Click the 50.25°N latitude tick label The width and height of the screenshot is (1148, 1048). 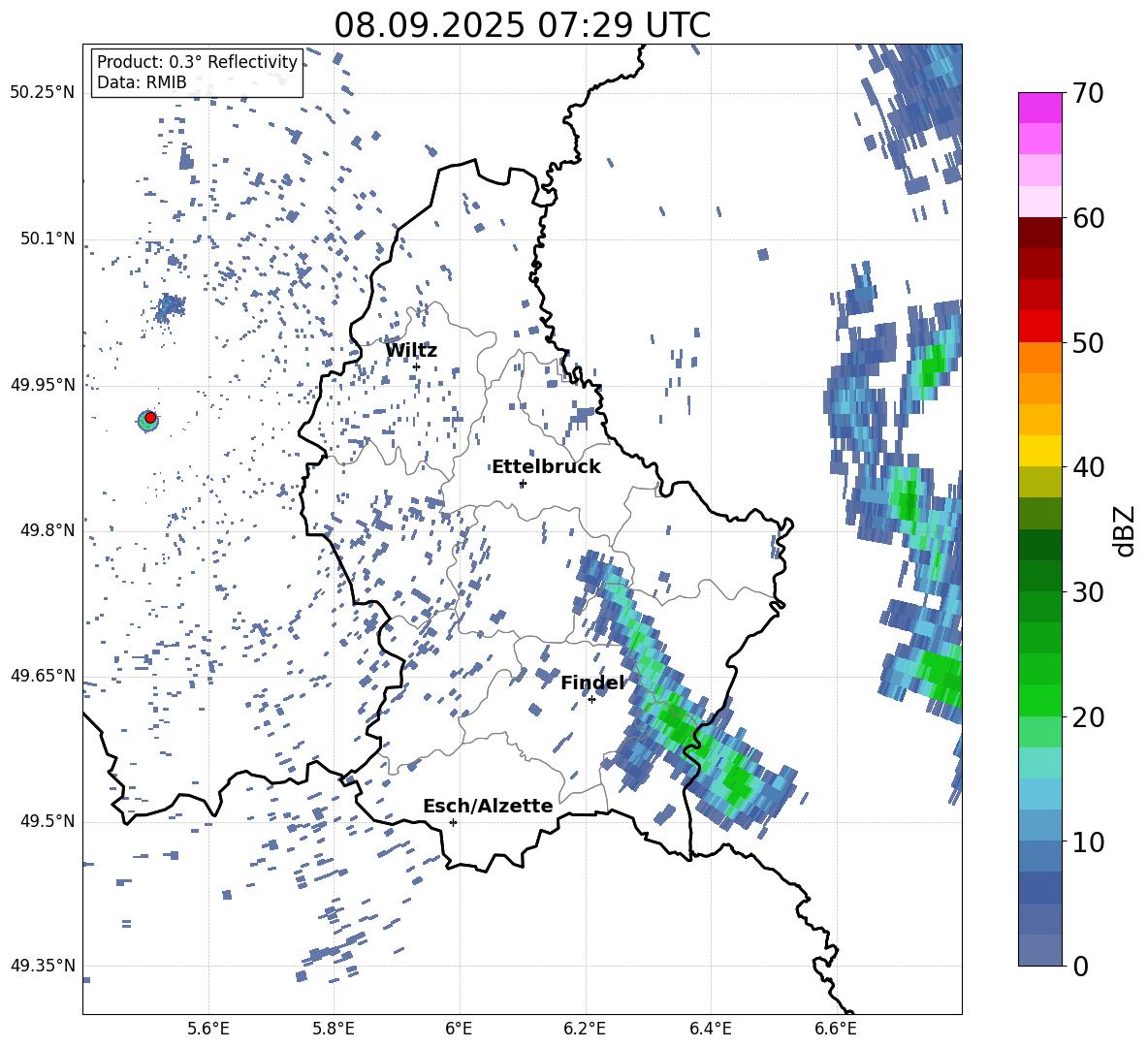click(x=43, y=93)
